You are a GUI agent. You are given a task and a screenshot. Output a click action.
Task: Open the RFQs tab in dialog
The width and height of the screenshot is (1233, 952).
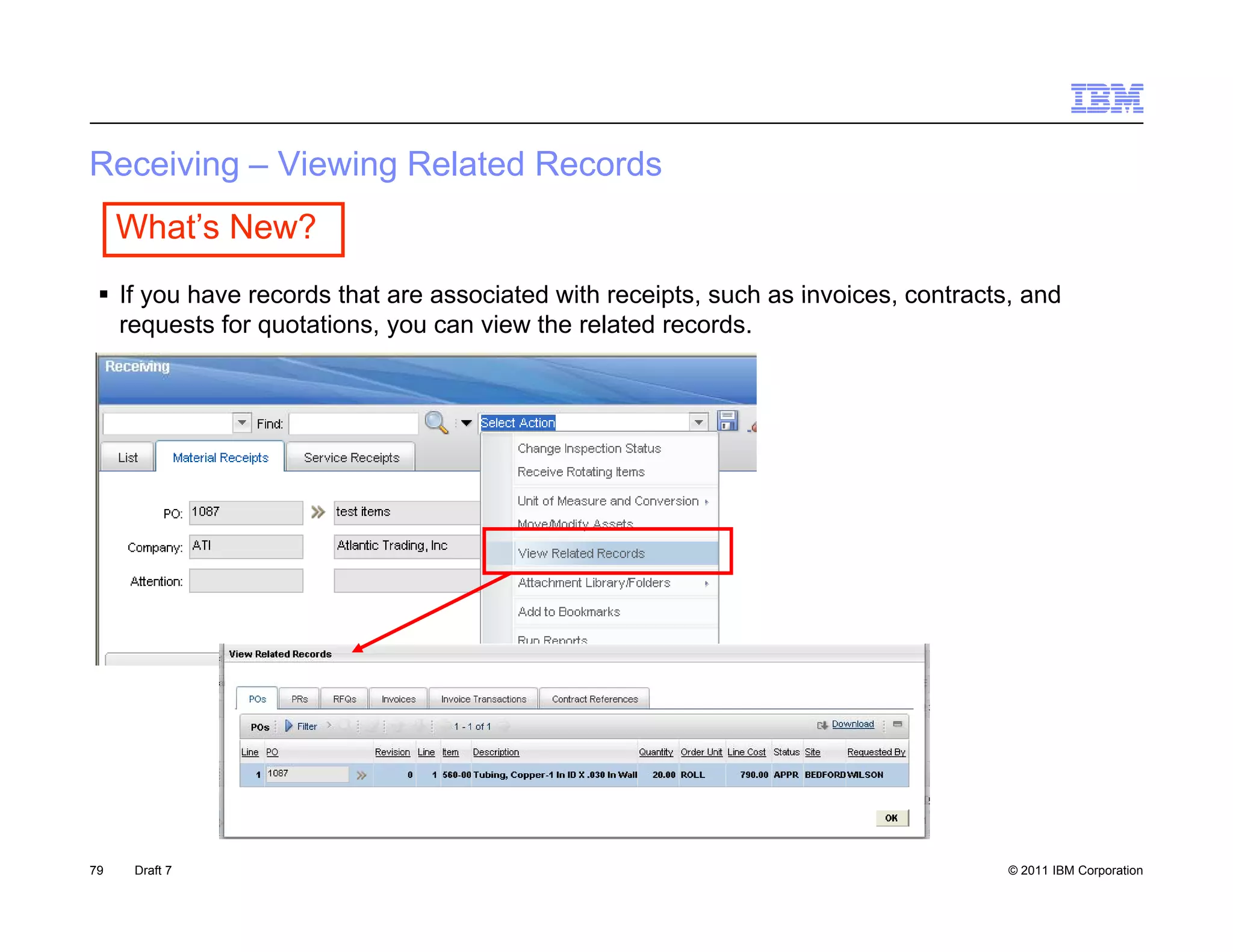(344, 699)
